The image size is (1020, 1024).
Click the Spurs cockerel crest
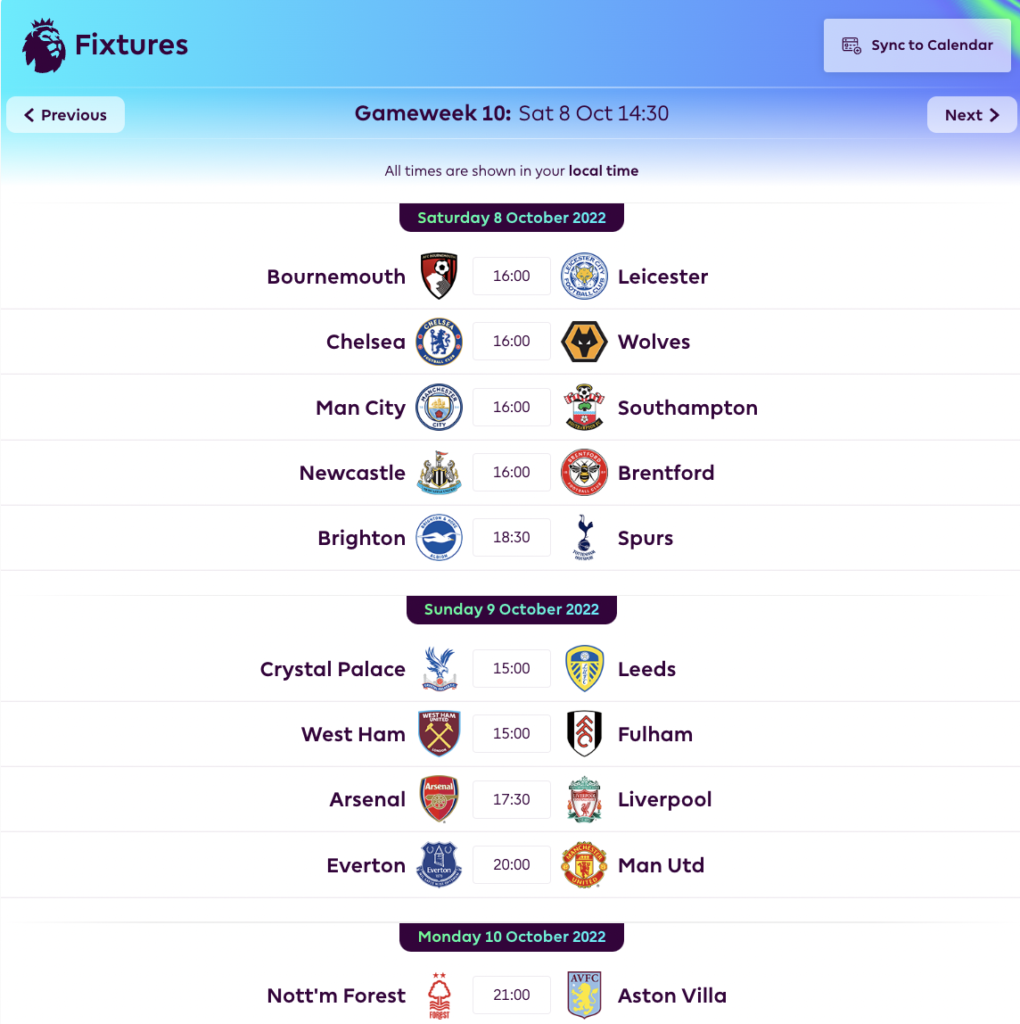(584, 537)
